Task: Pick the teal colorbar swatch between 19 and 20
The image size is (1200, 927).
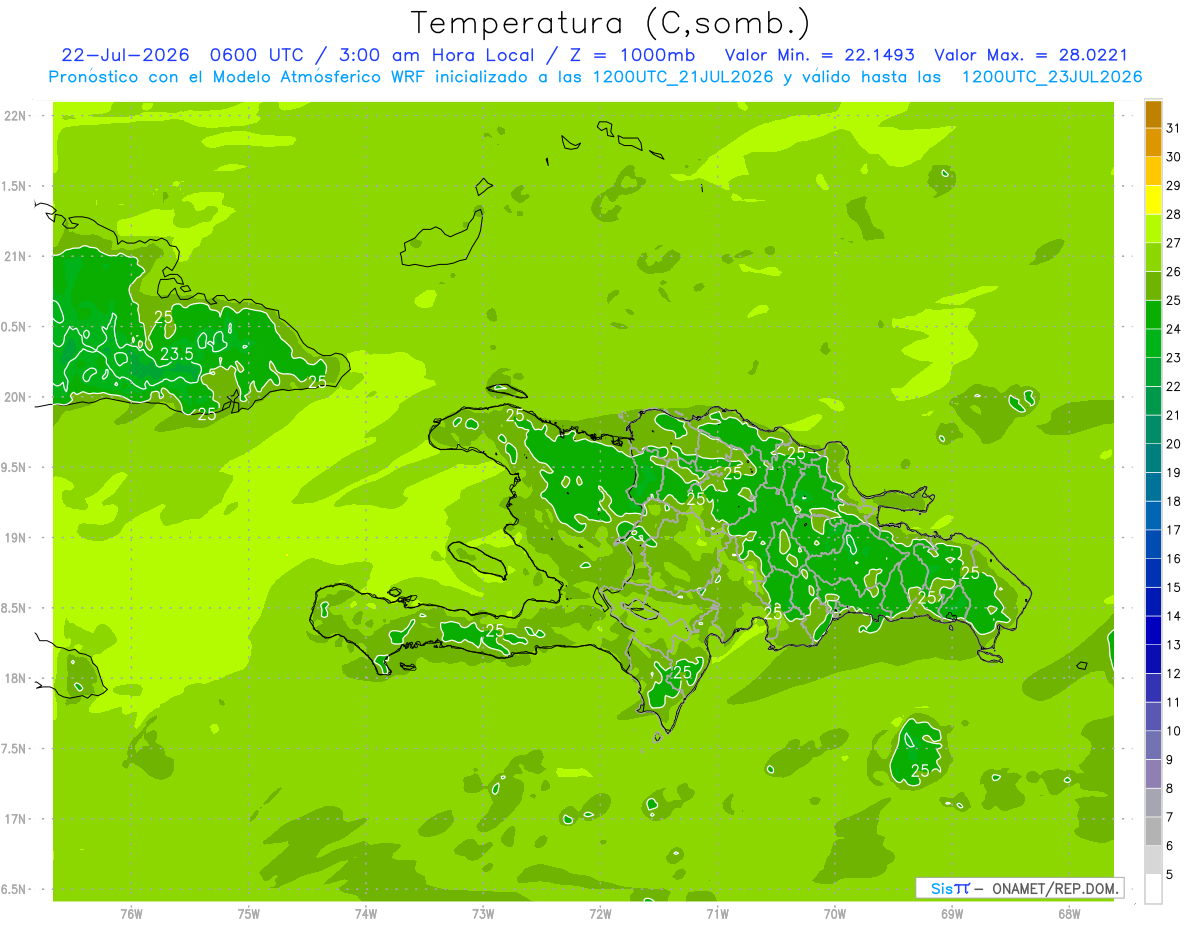Action: click(x=1154, y=459)
